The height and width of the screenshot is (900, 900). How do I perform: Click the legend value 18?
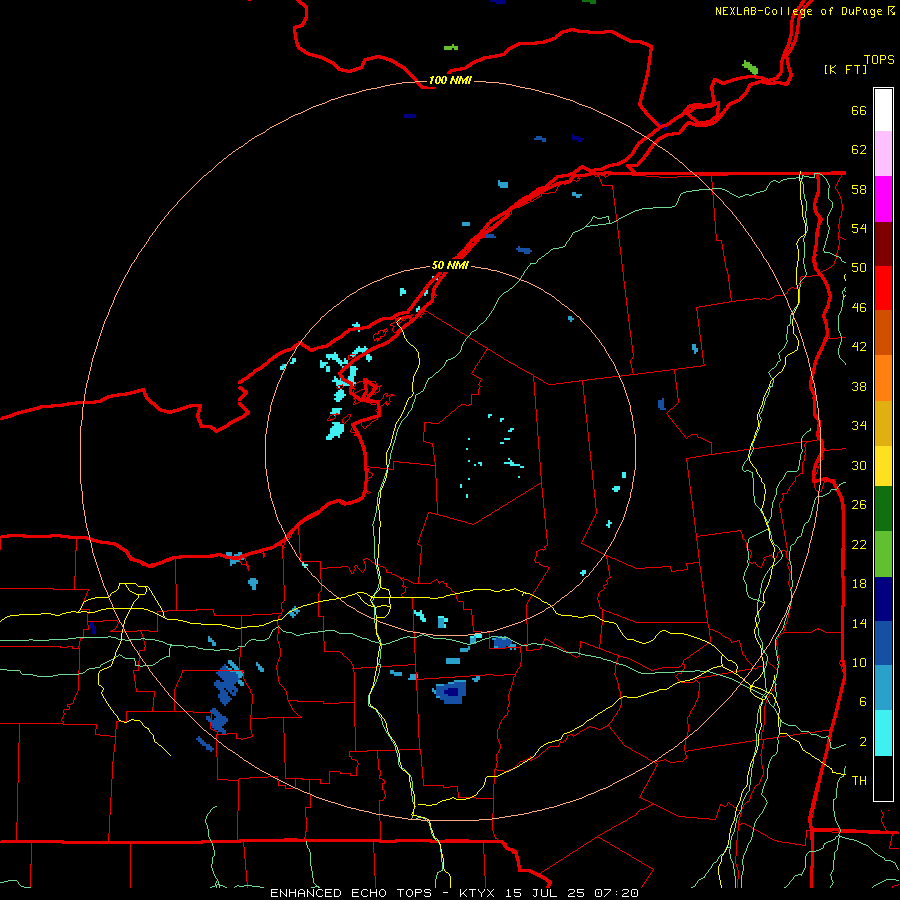point(859,584)
